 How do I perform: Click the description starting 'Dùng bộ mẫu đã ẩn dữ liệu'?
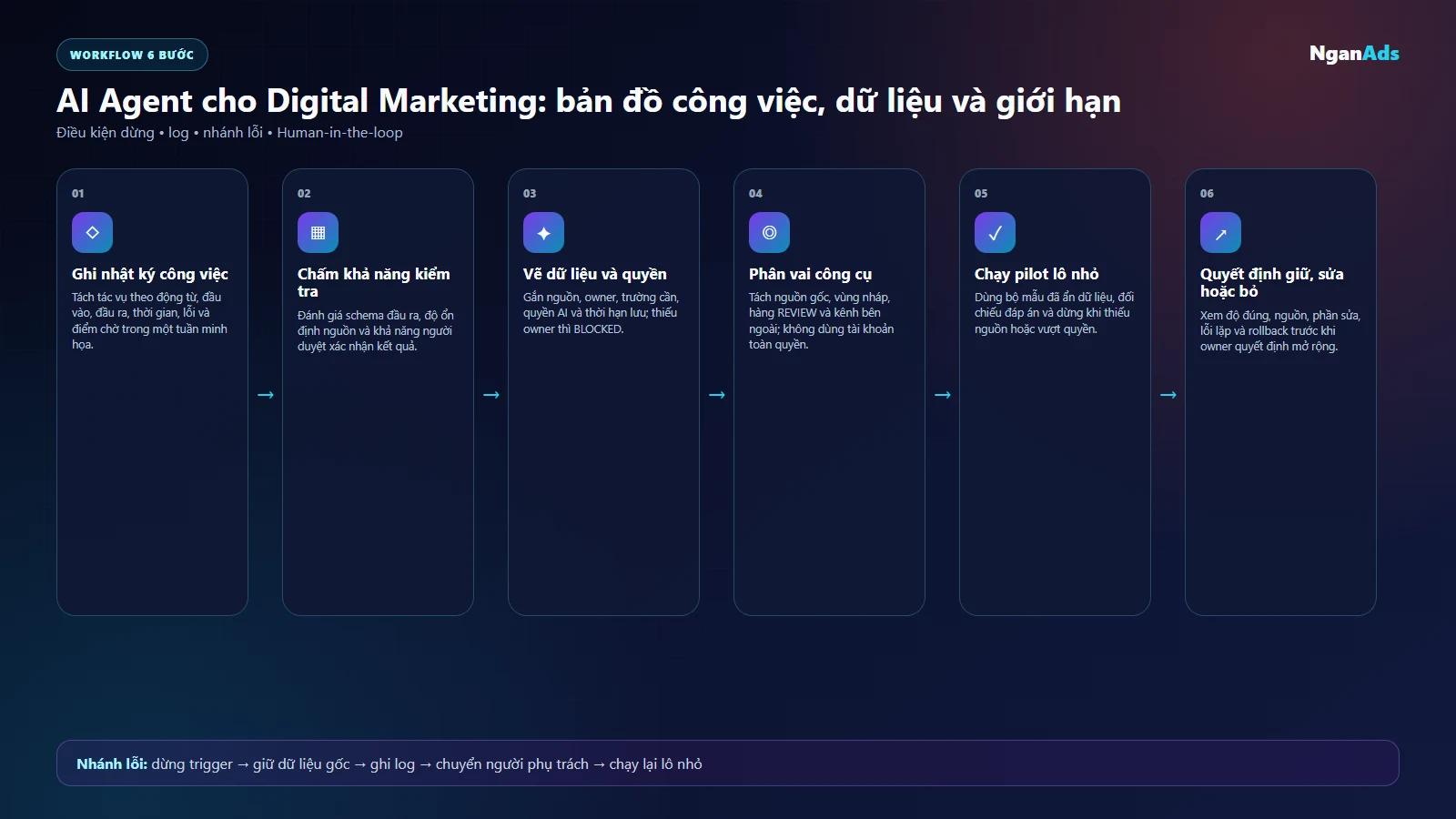pyautogui.click(x=1055, y=313)
